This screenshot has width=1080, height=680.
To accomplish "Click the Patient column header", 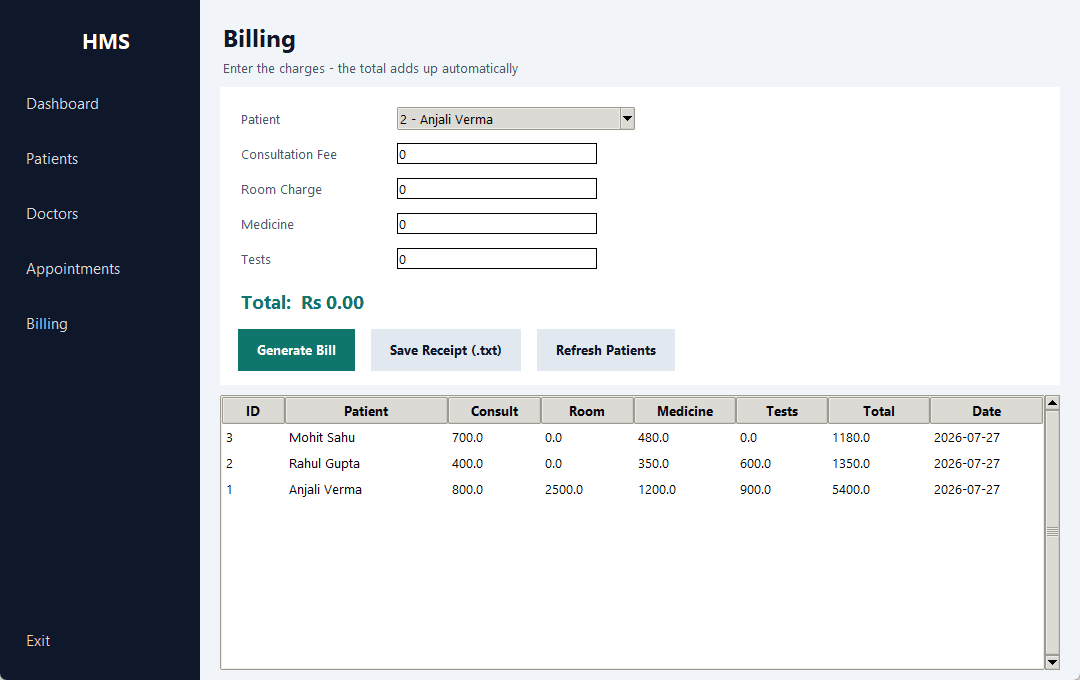I will point(366,411).
